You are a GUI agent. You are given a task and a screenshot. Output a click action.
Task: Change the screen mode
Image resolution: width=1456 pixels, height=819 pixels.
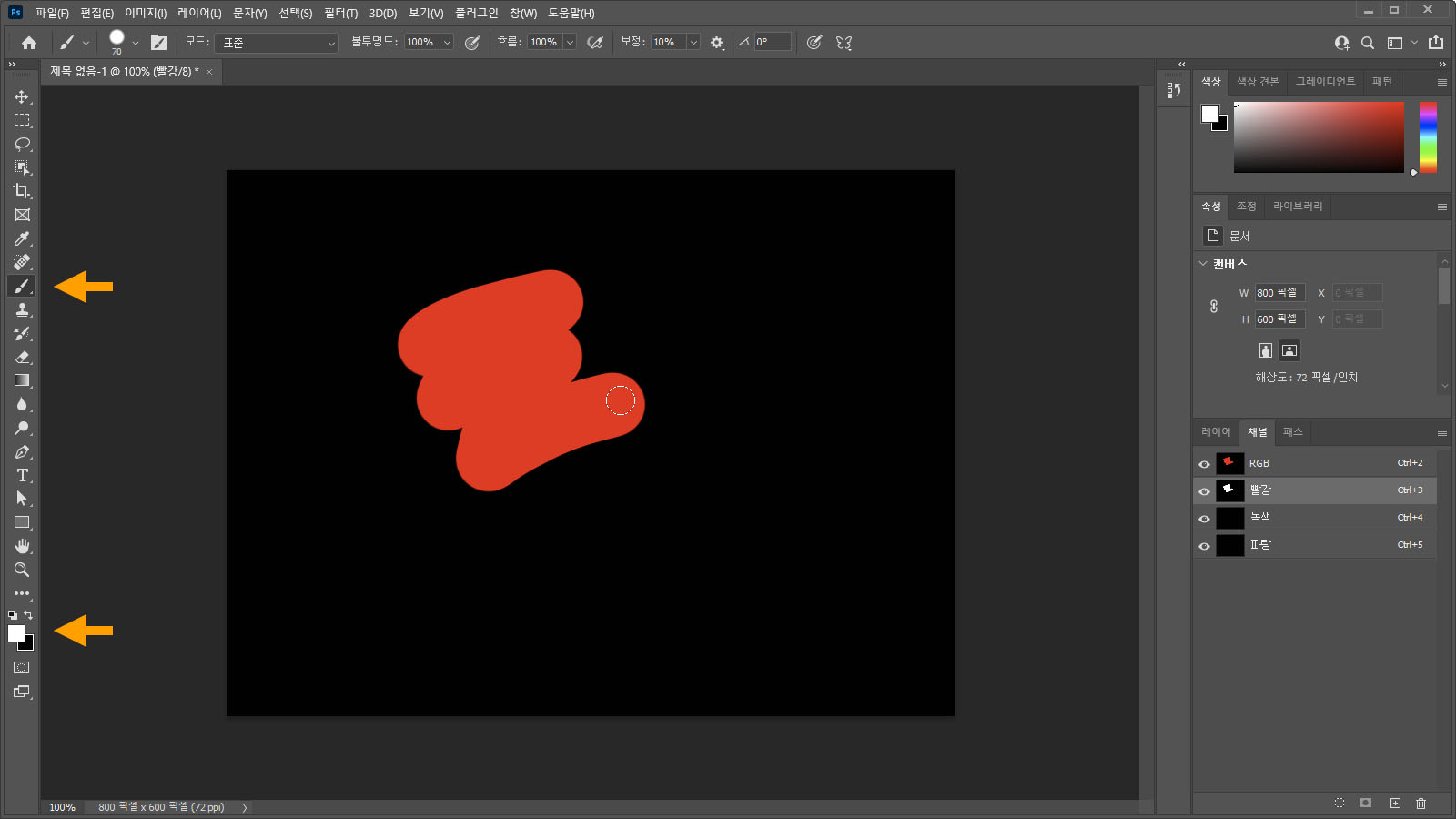pyautogui.click(x=22, y=692)
